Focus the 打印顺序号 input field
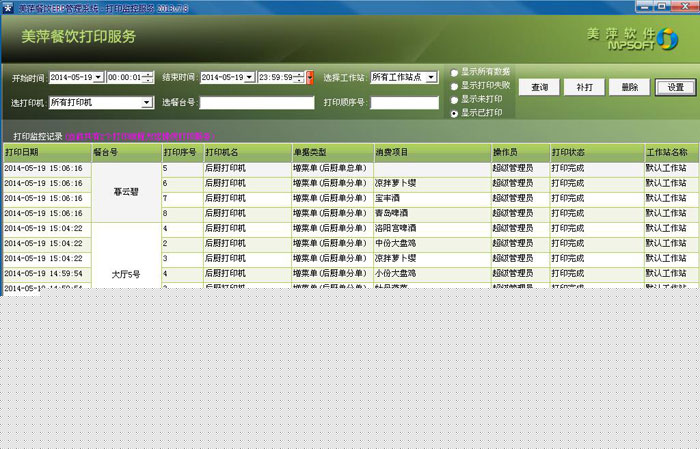The image size is (700, 449). coord(404,103)
